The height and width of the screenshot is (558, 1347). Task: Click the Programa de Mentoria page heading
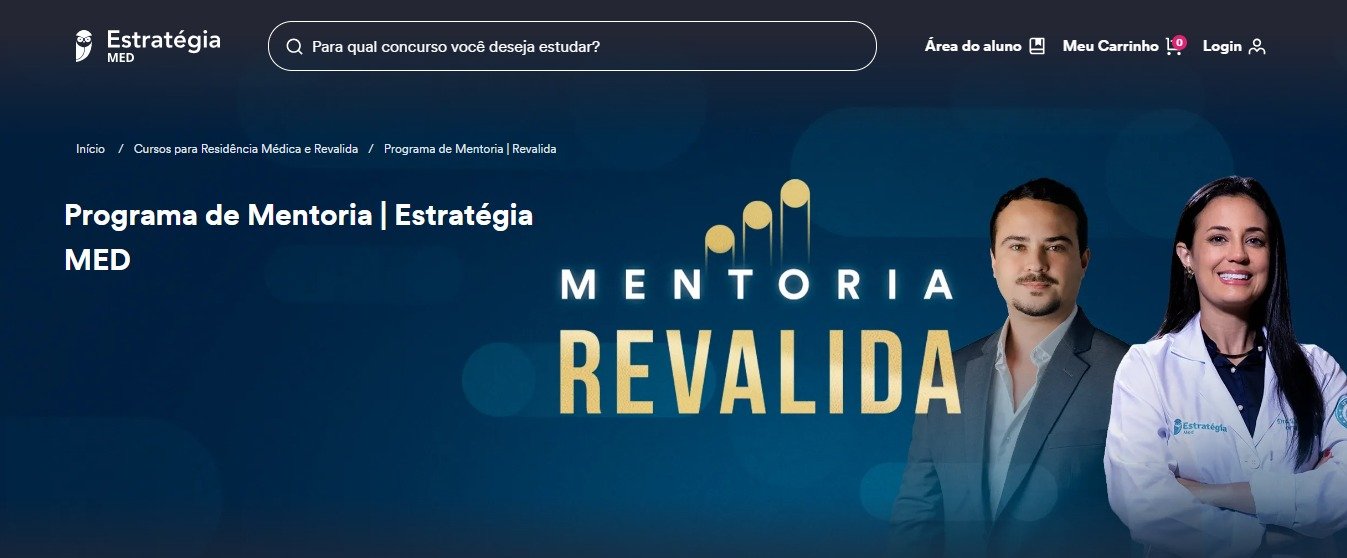coord(298,237)
